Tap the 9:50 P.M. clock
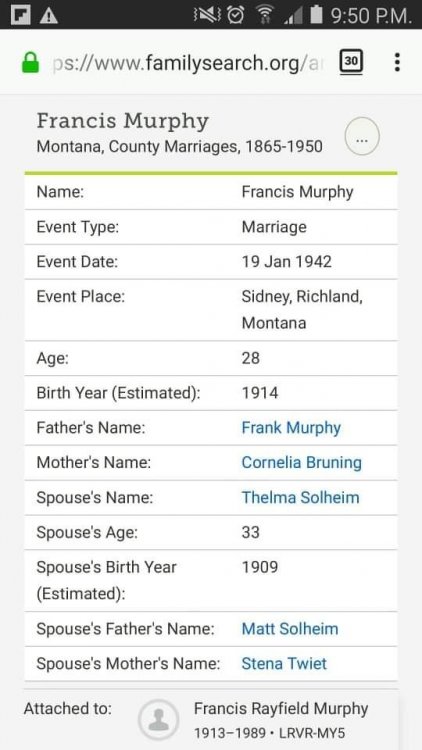Viewport: 422px width, 750px height. tap(371, 16)
